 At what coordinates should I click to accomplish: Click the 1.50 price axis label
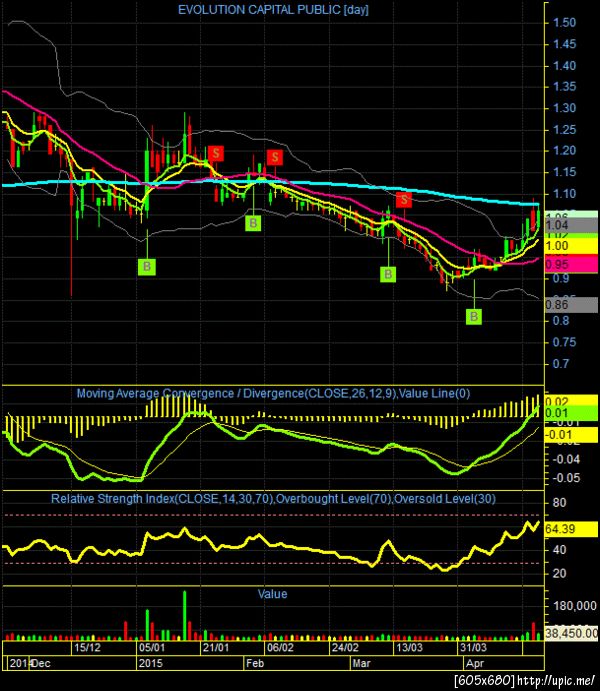tap(564, 23)
